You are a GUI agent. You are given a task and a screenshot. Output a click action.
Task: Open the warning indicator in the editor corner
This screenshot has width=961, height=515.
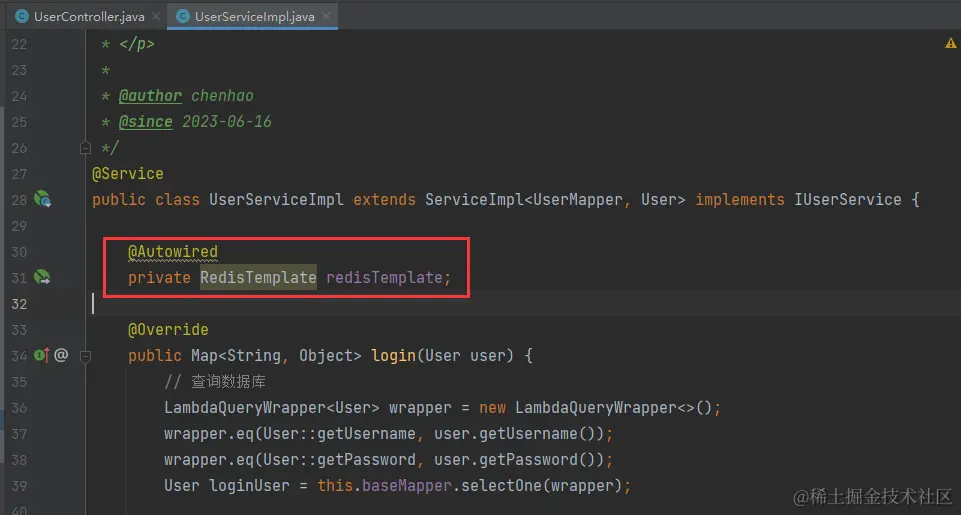point(951,43)
